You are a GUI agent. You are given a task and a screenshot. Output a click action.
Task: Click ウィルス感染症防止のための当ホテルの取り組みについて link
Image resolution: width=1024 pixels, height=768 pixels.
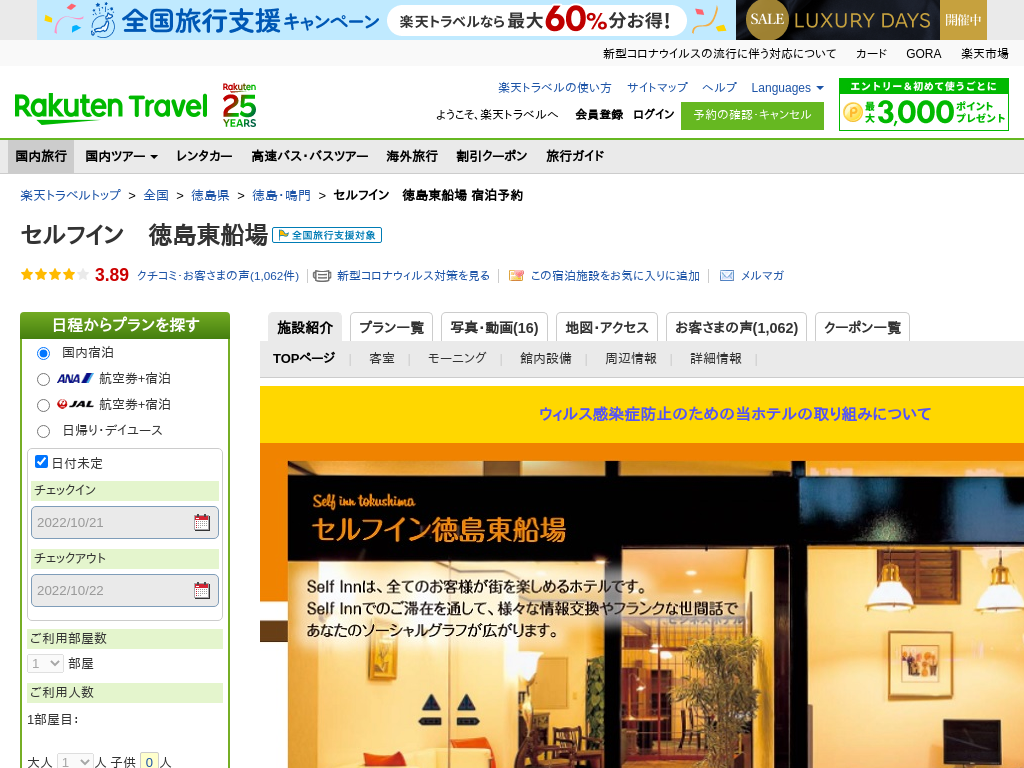tap(735, 414)
